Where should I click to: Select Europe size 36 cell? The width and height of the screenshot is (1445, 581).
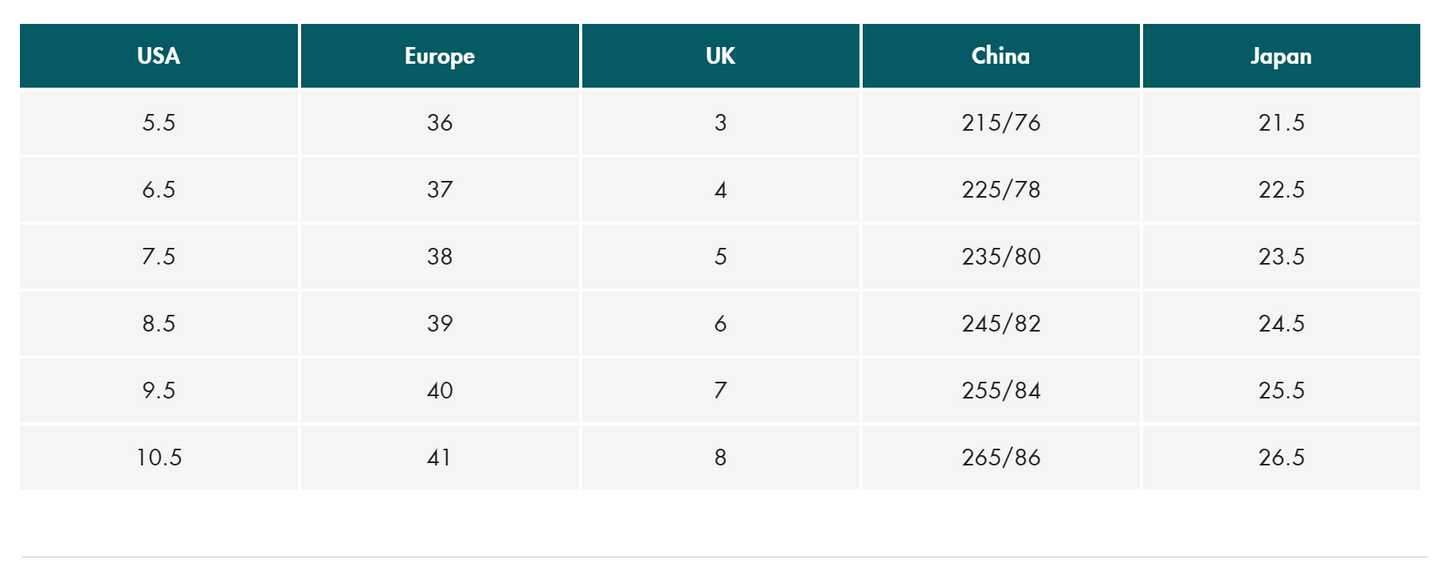[x=440, y=123]
